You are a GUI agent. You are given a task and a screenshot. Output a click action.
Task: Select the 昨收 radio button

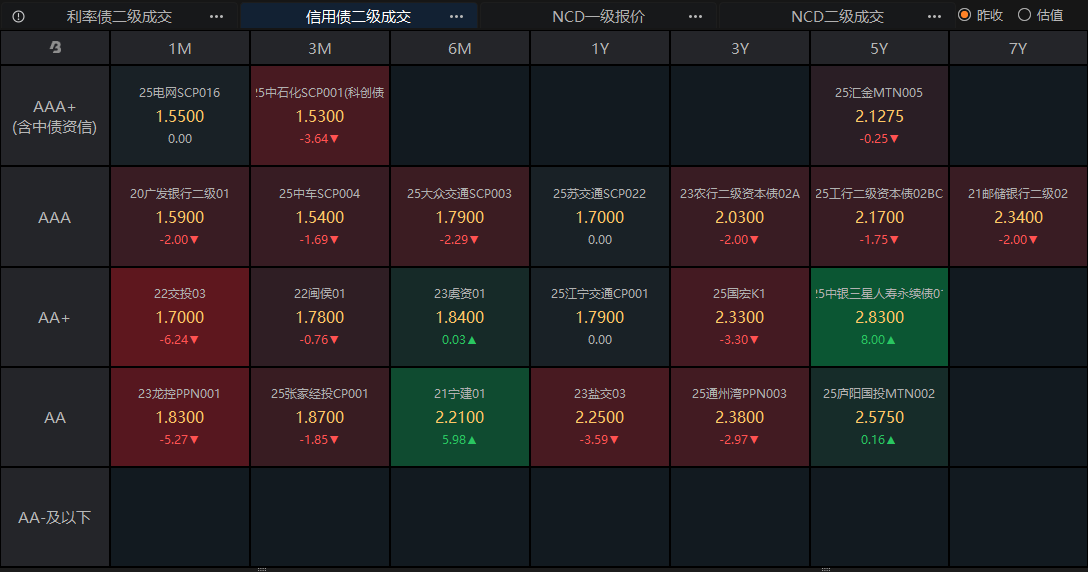coord(965,15)
